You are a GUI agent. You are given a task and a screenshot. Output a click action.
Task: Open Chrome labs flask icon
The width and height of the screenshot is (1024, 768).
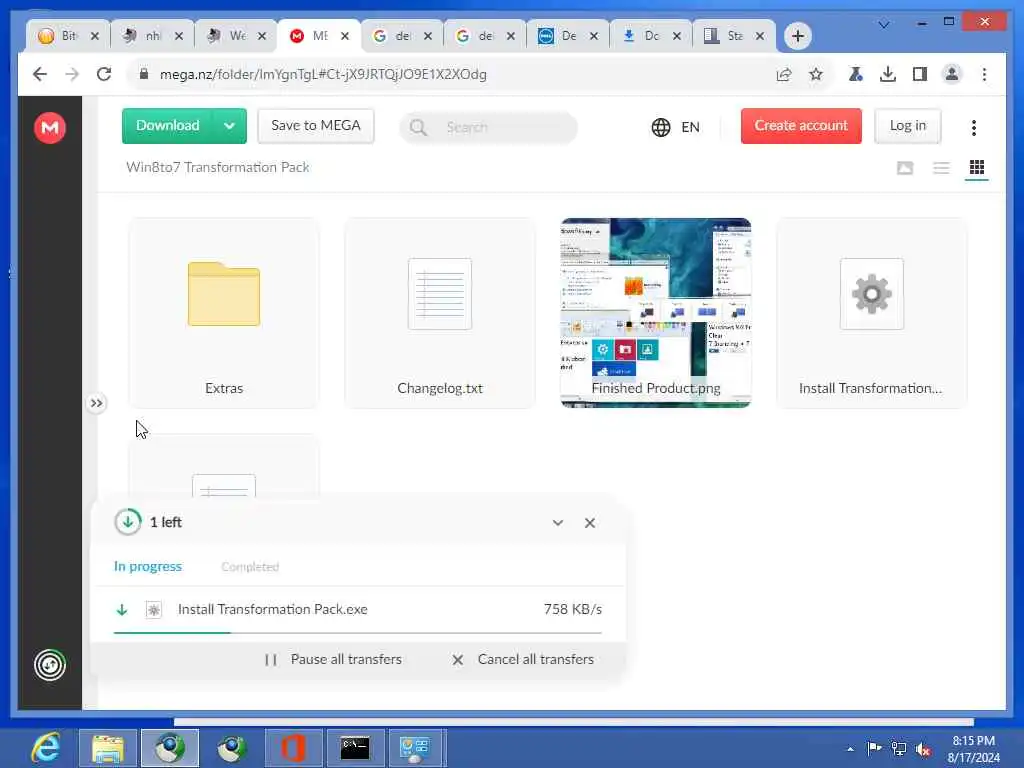[x=856, y=74]
